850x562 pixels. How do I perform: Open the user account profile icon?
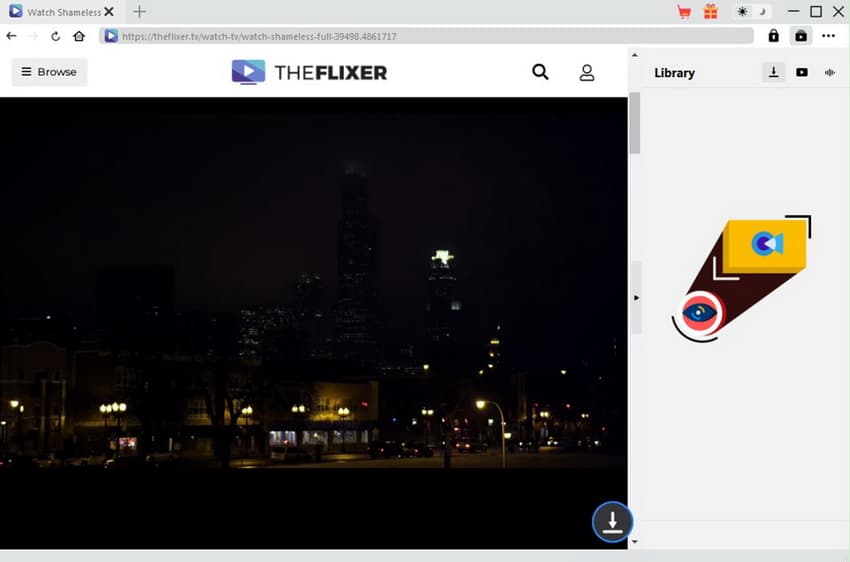click(x=587, y=72)
